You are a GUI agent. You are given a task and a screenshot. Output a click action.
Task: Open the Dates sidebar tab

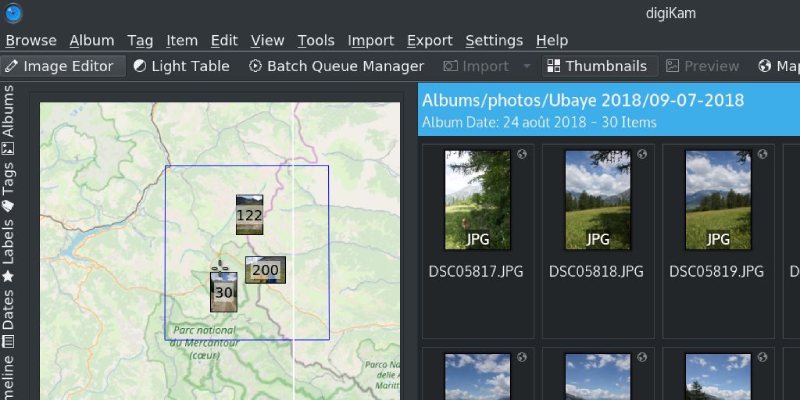[x=8, y=318]
